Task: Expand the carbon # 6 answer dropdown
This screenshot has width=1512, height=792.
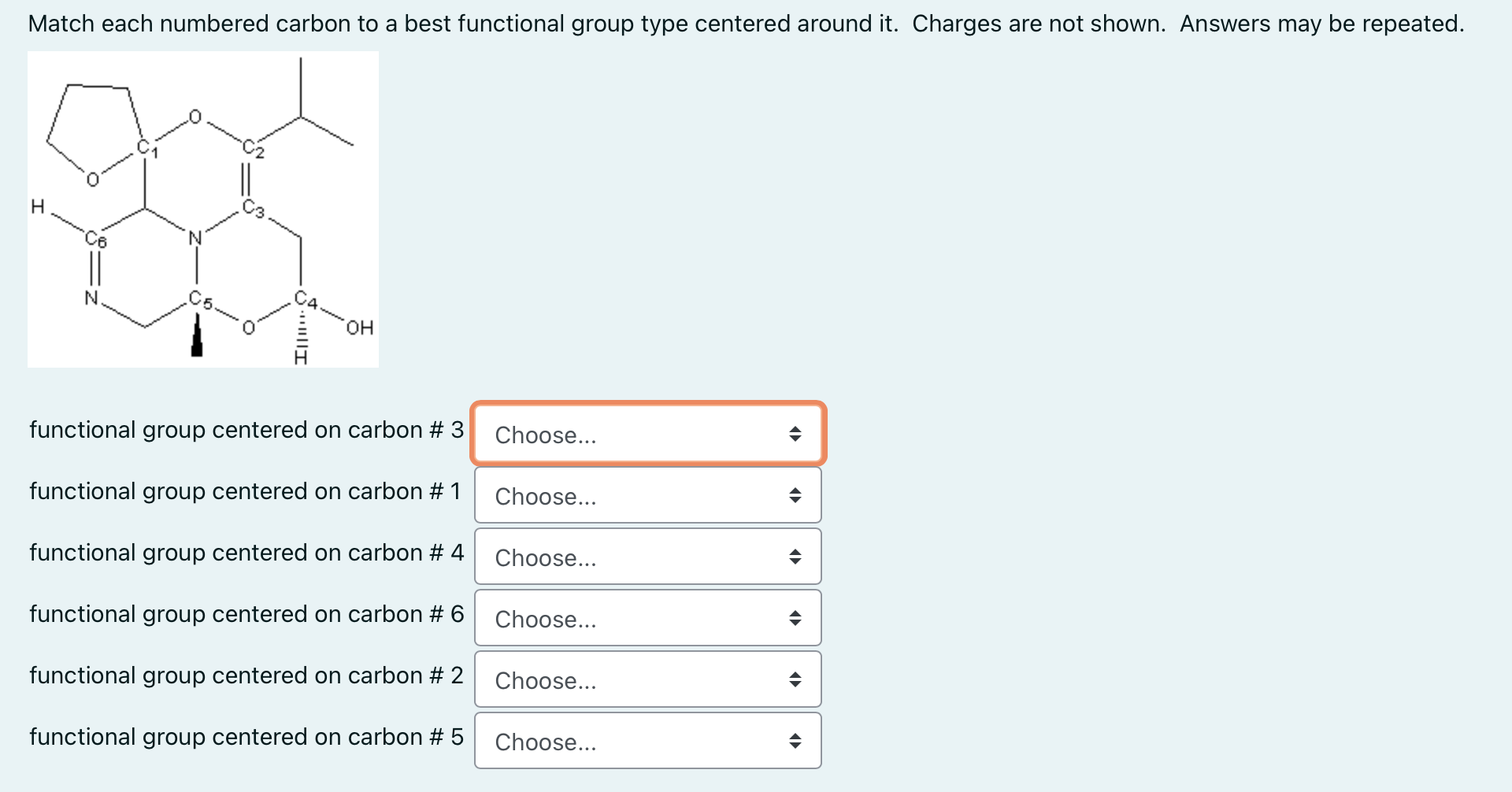Action: coord(647,618)
